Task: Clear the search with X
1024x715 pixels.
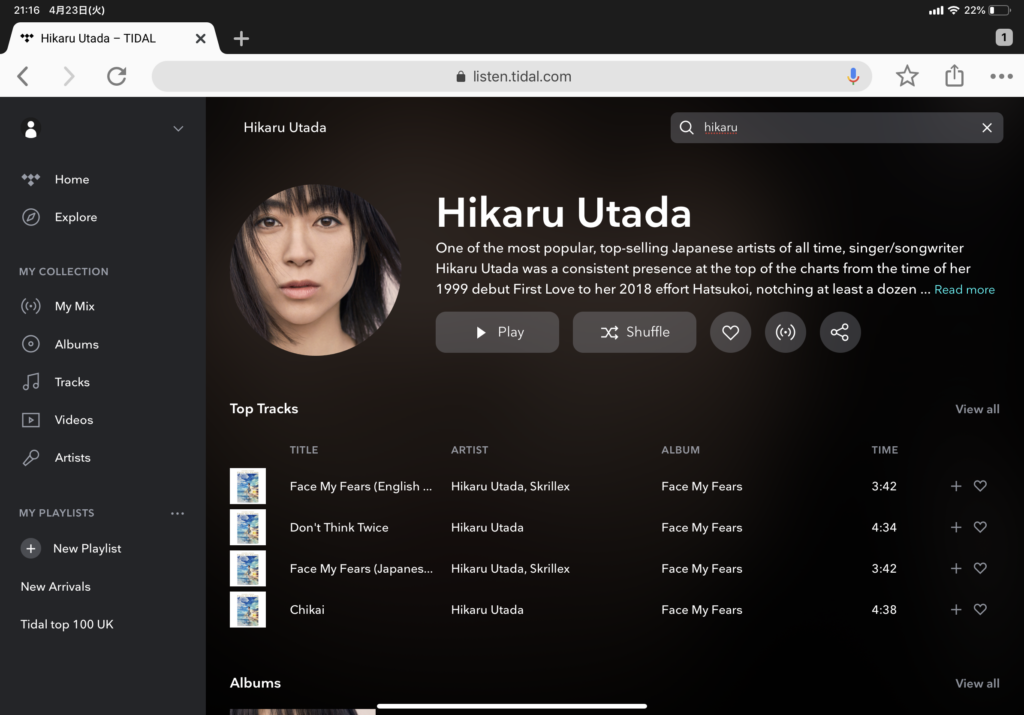Action: pyautogui.click(x=987, y=128)
